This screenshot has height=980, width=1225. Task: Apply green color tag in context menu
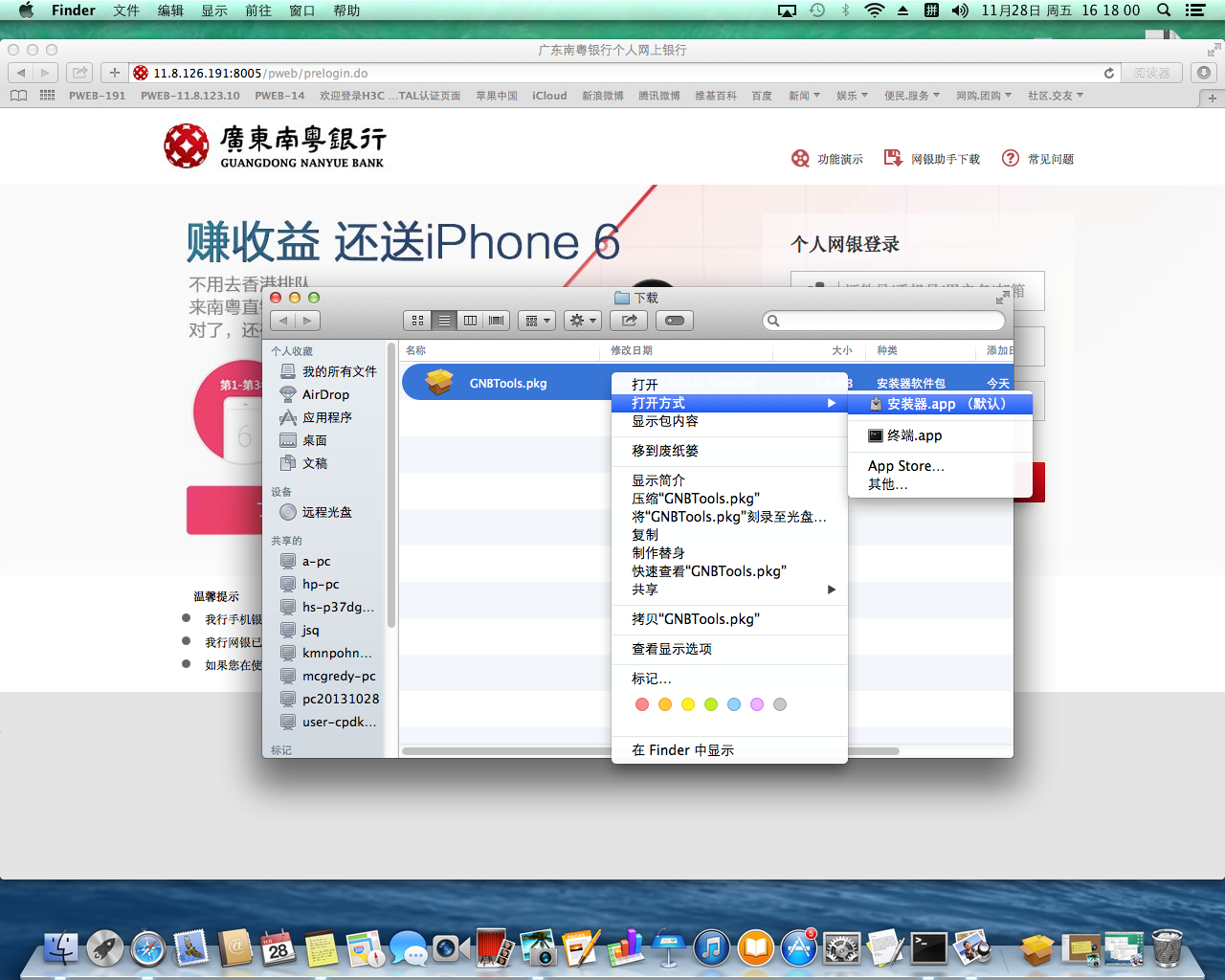(711, 704)
